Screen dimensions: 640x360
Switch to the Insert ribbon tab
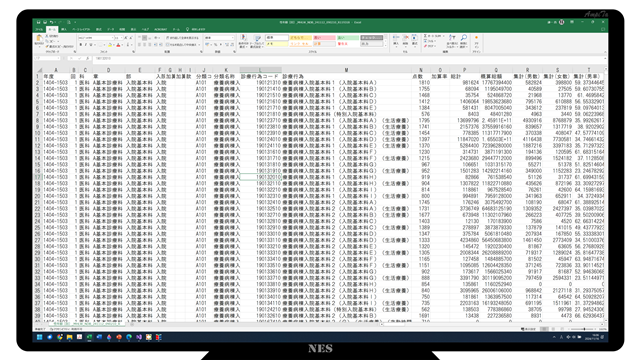(64, 29)
